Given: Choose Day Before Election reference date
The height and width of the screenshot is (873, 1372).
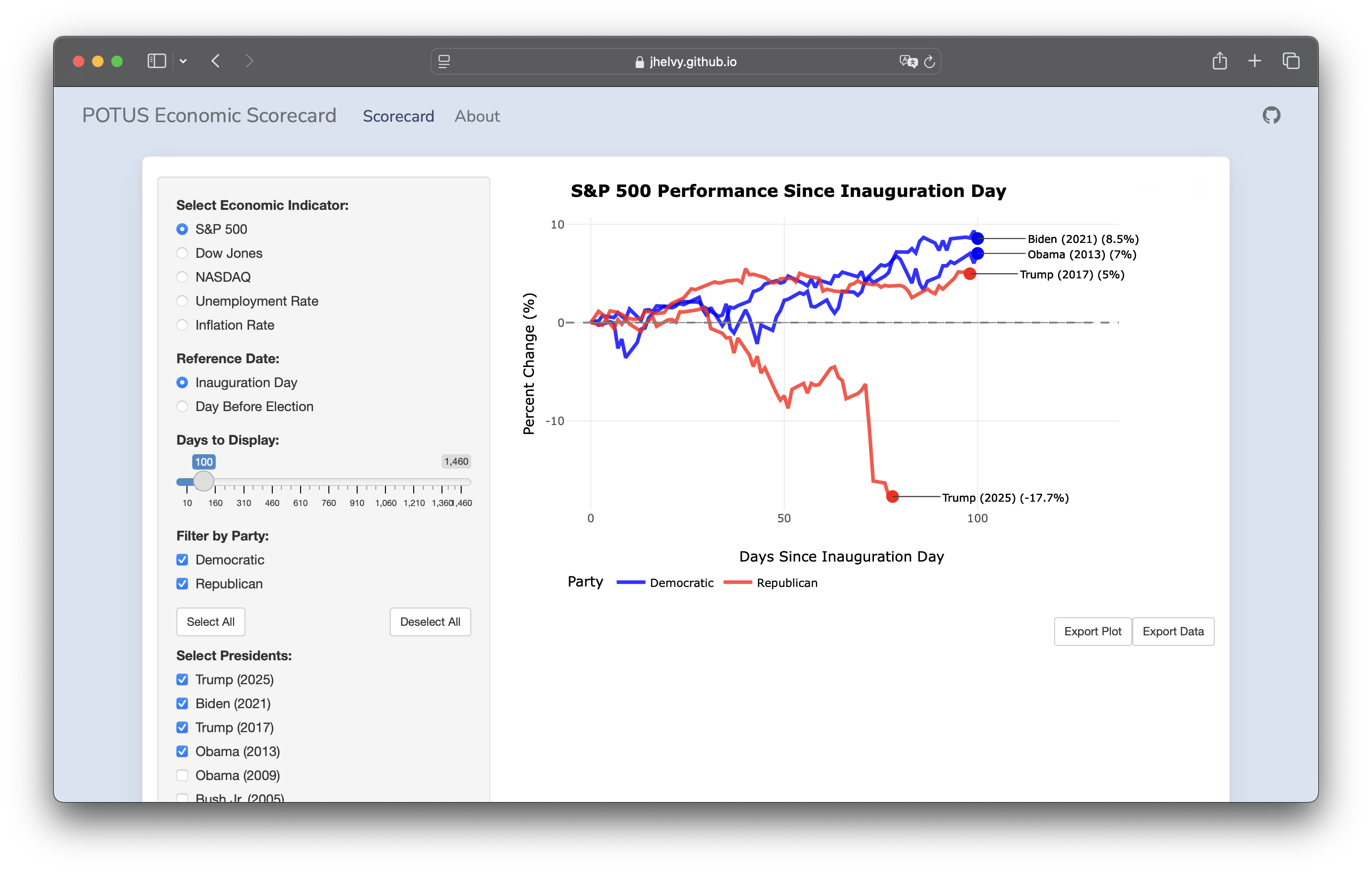Looking at the screenshot, I should pos(182,407).
